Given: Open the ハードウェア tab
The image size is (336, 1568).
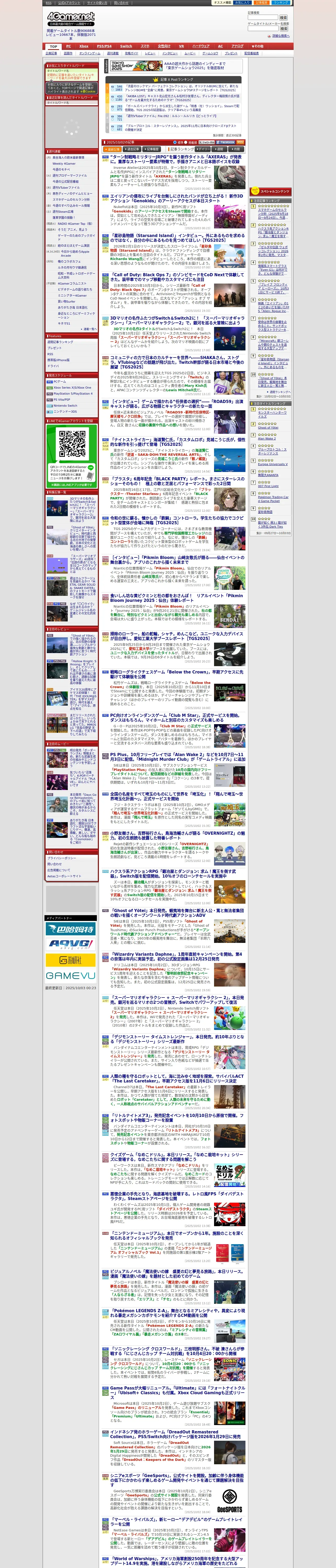Looking at the screenshot, I should [201, 46].
